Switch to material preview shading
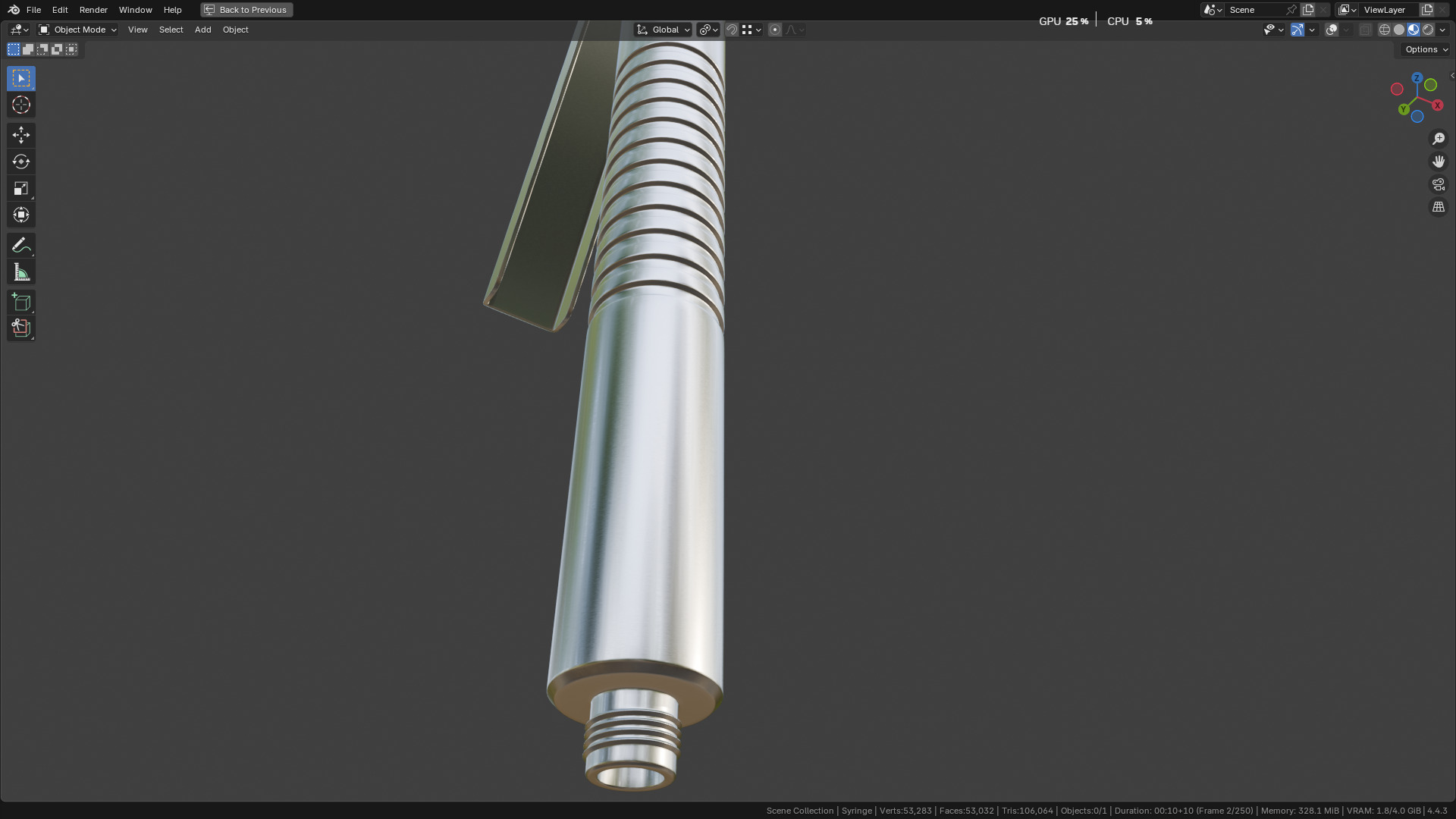The height and width of the screenshot is (819, 1456). coord(1414,30)
